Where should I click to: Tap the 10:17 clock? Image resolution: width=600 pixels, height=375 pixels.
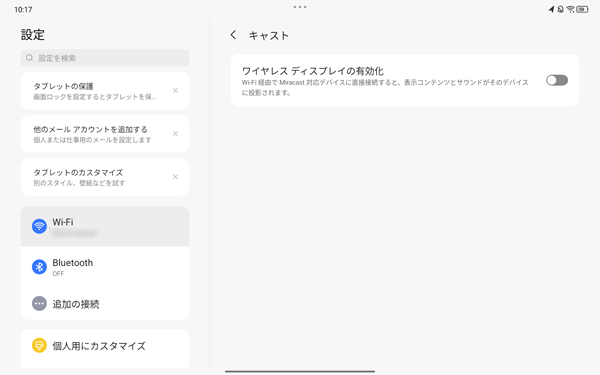[x=23, y=10]
